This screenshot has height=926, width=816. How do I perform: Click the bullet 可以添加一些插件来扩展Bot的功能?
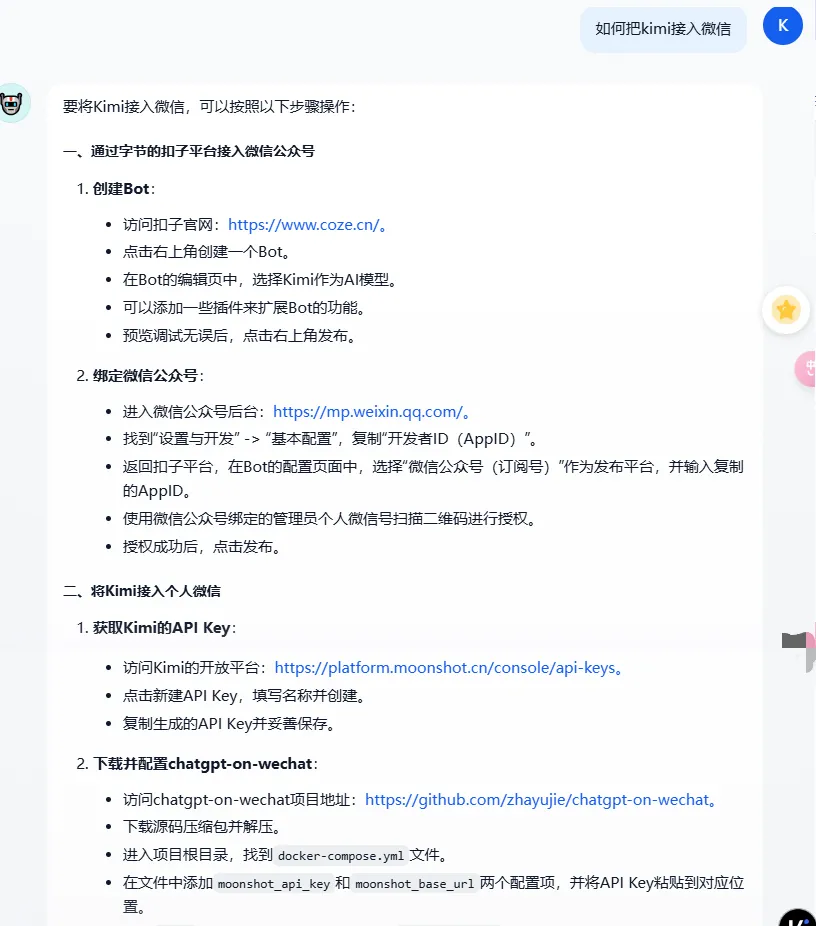[x=245, y=308]
